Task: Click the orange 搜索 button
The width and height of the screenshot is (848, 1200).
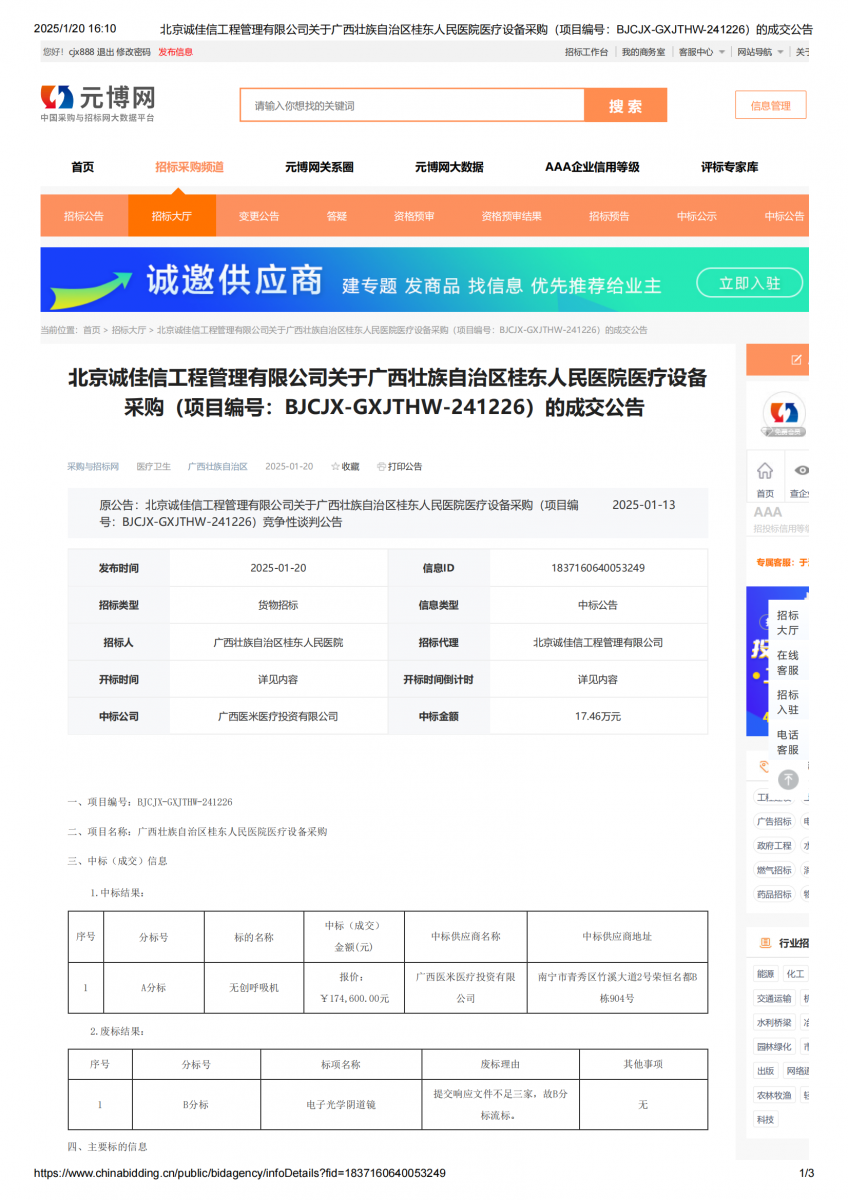Action: click(x=626, y=106)
